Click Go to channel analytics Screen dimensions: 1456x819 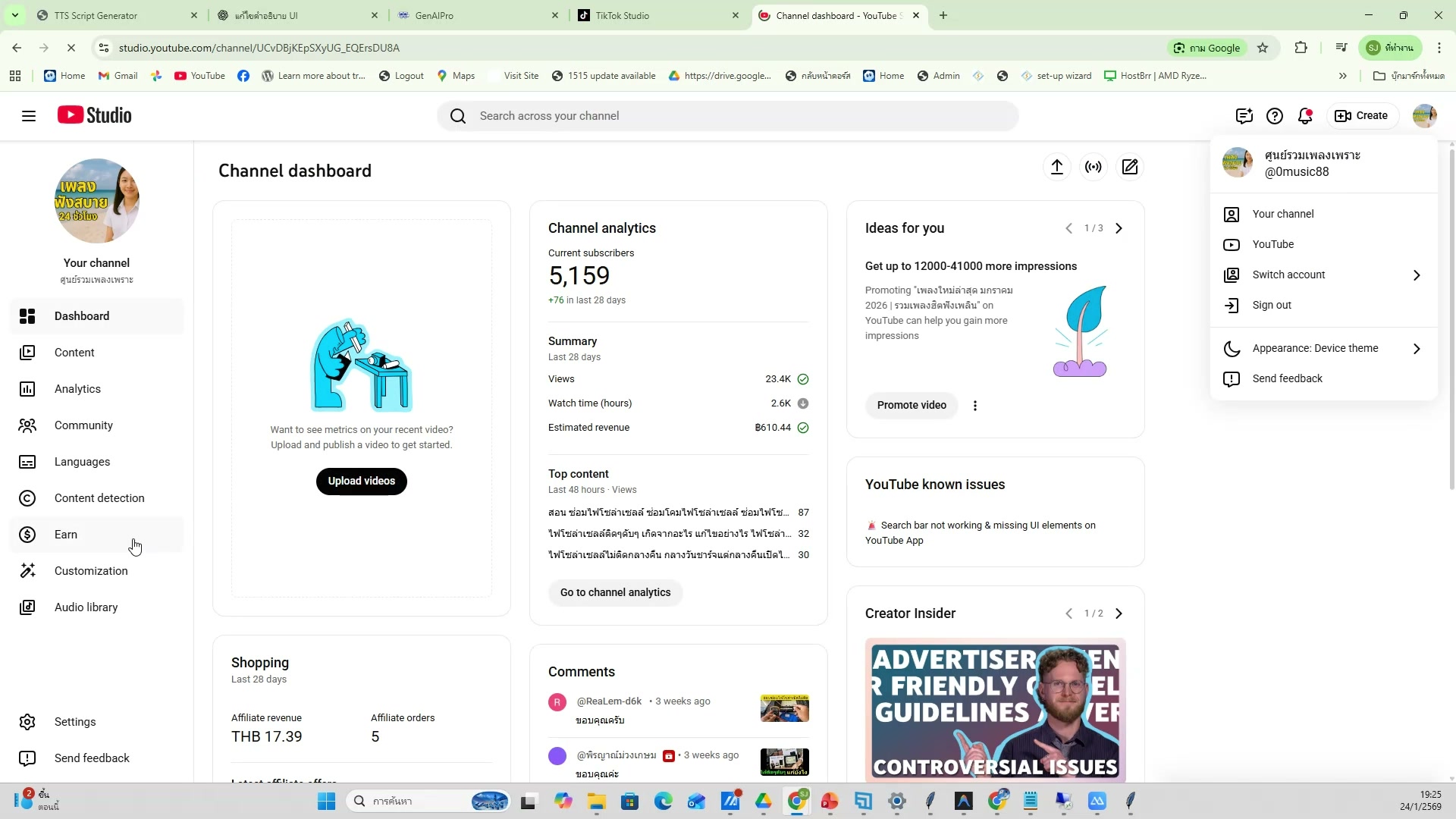click(615, 592)
